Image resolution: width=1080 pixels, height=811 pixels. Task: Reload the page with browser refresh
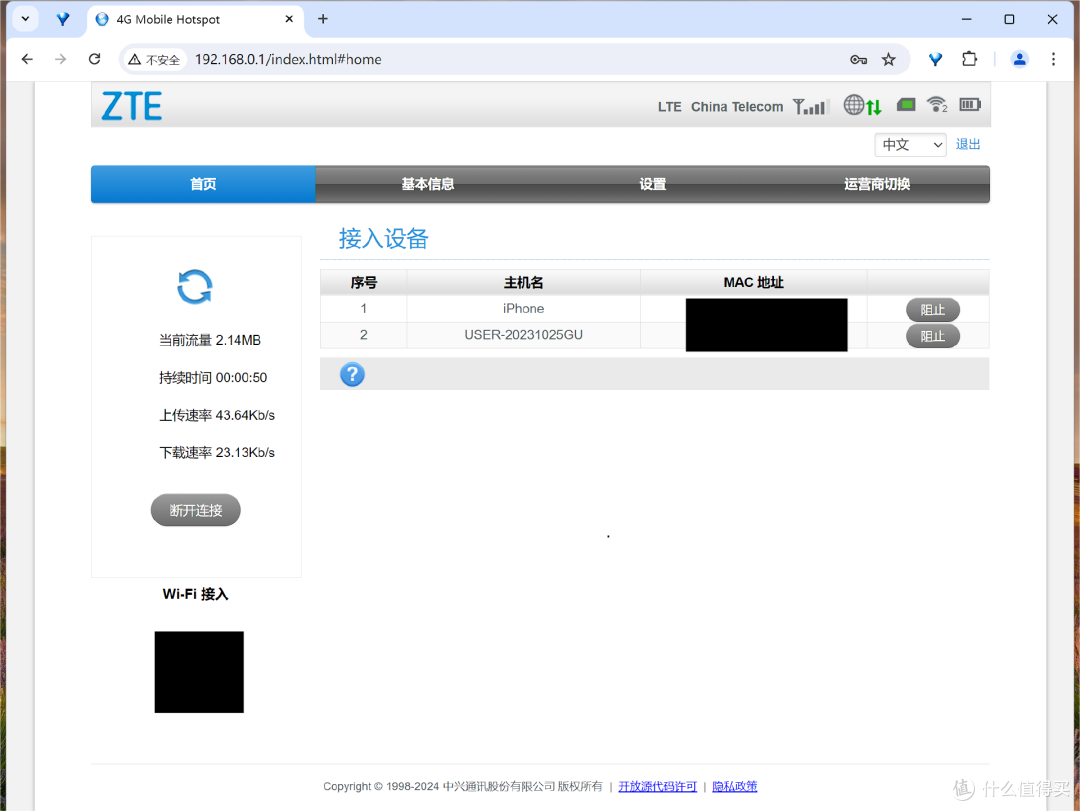pyautogui.click(x=94, y=59)
